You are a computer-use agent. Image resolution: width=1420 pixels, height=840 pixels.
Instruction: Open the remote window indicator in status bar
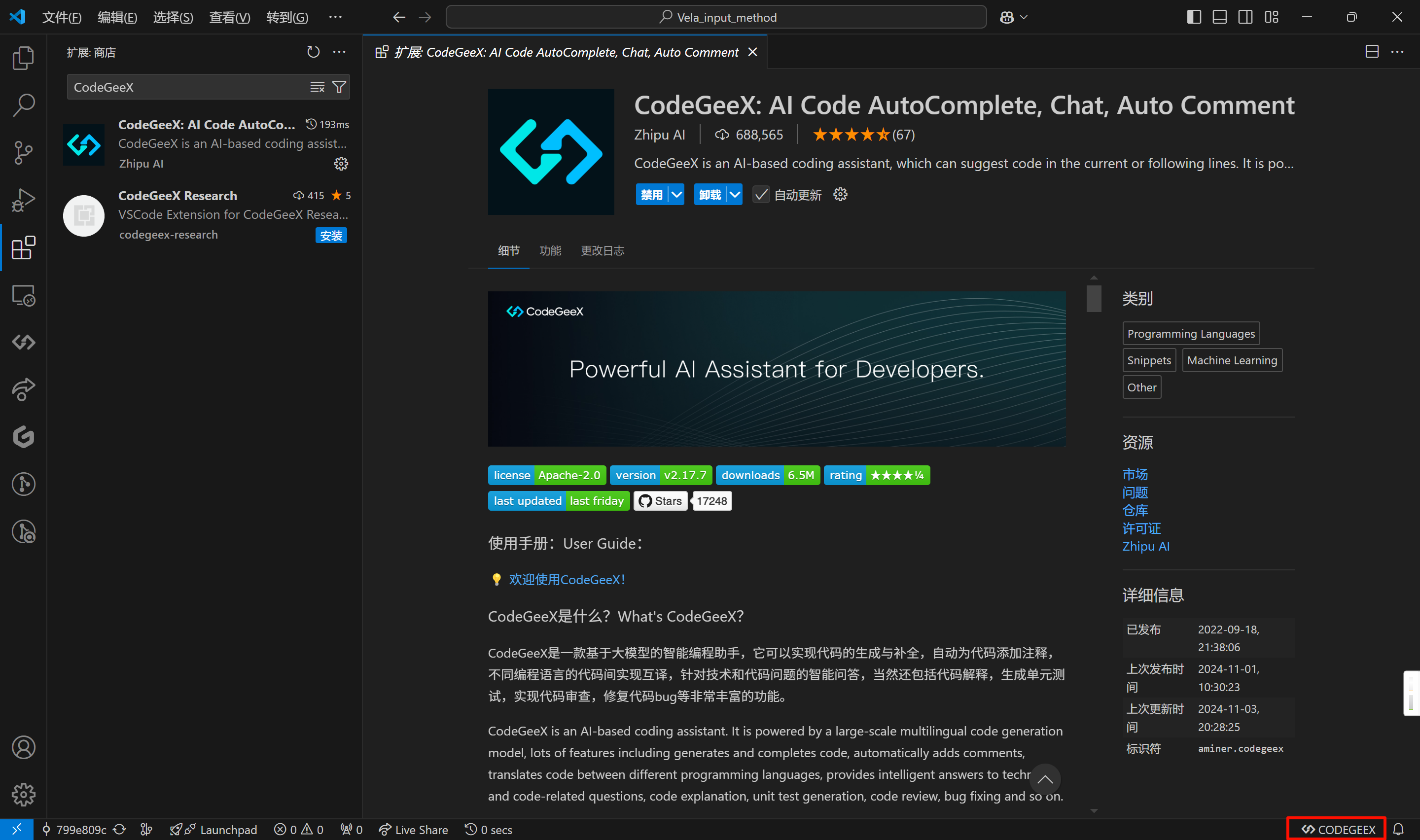pos(16,830)
